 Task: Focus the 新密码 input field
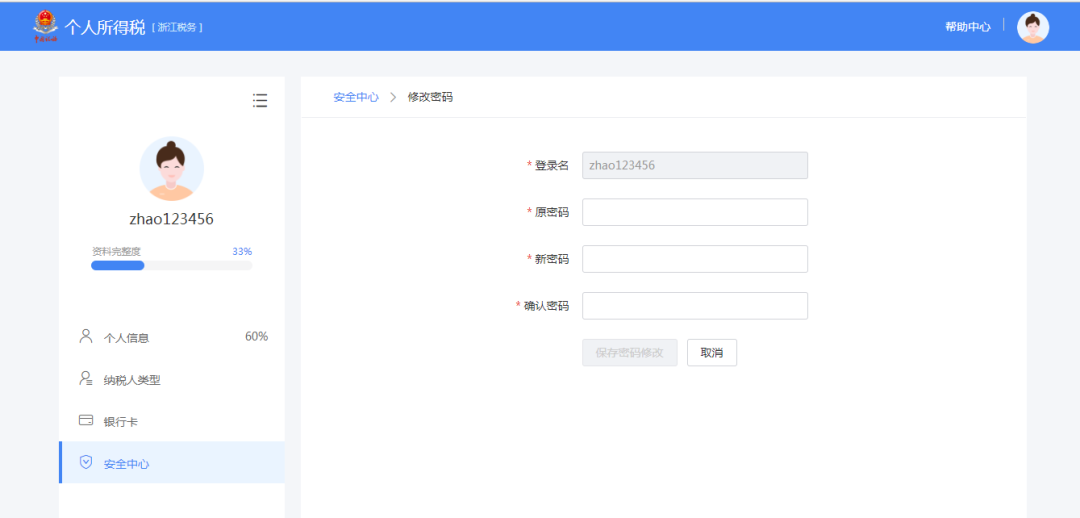coord(694,259)
